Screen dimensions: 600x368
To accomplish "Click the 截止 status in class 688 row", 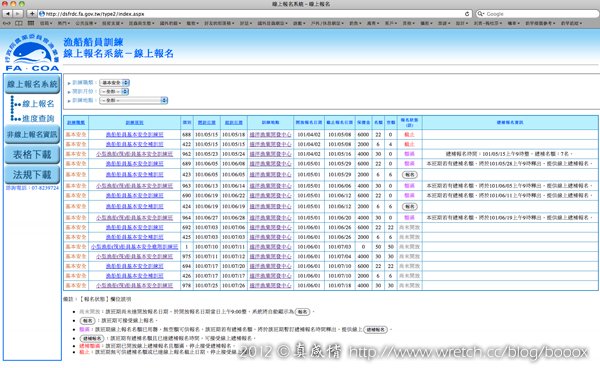I will point(409,135).
